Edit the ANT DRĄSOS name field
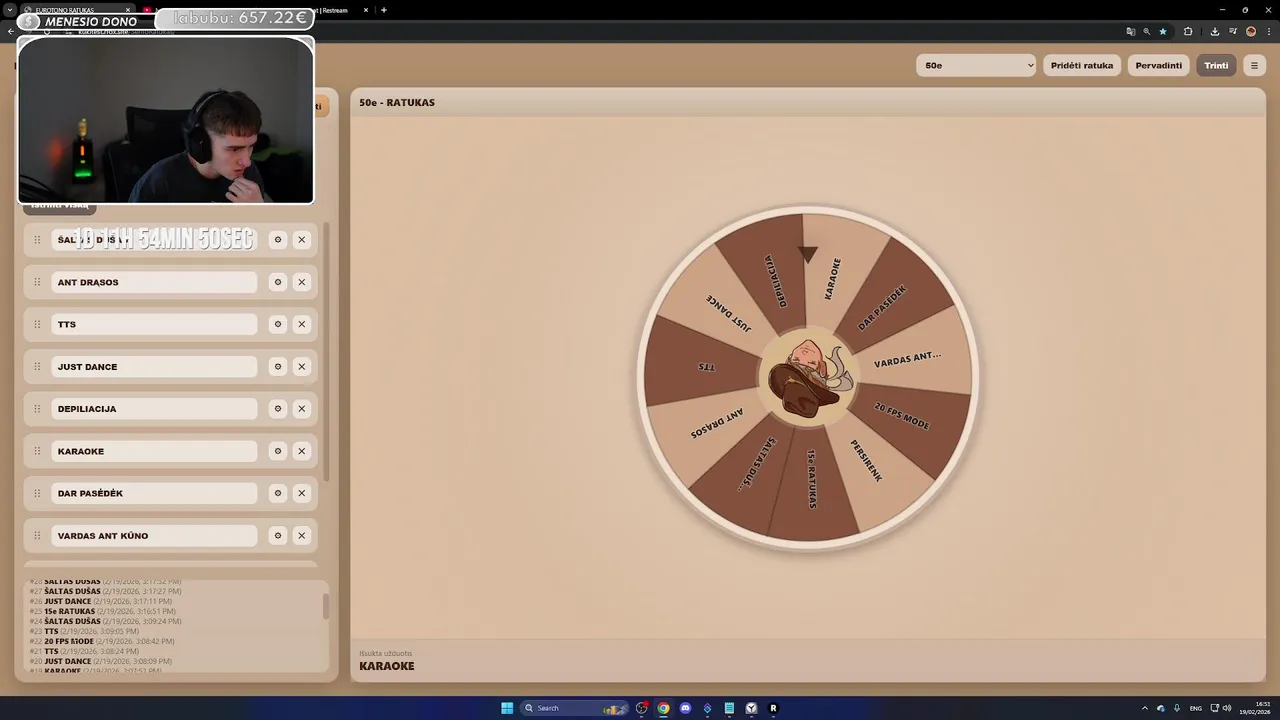The height and width of the screenshot is (720, 1280). click(x=154, y=282)
